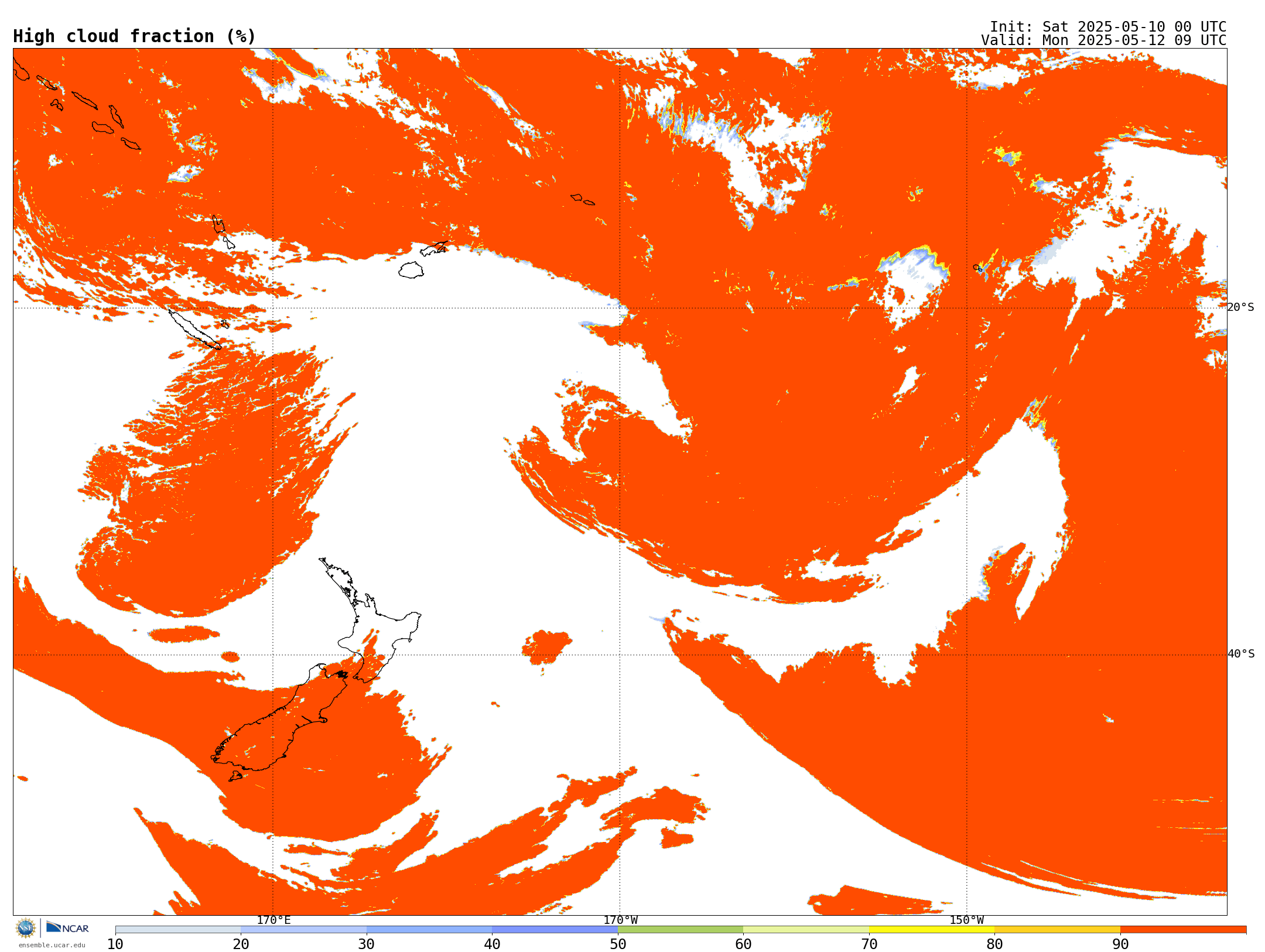This screenshot has height=952, width=1265.
Task: Click the colorbar tick label 30
Action: pos(367,944)
